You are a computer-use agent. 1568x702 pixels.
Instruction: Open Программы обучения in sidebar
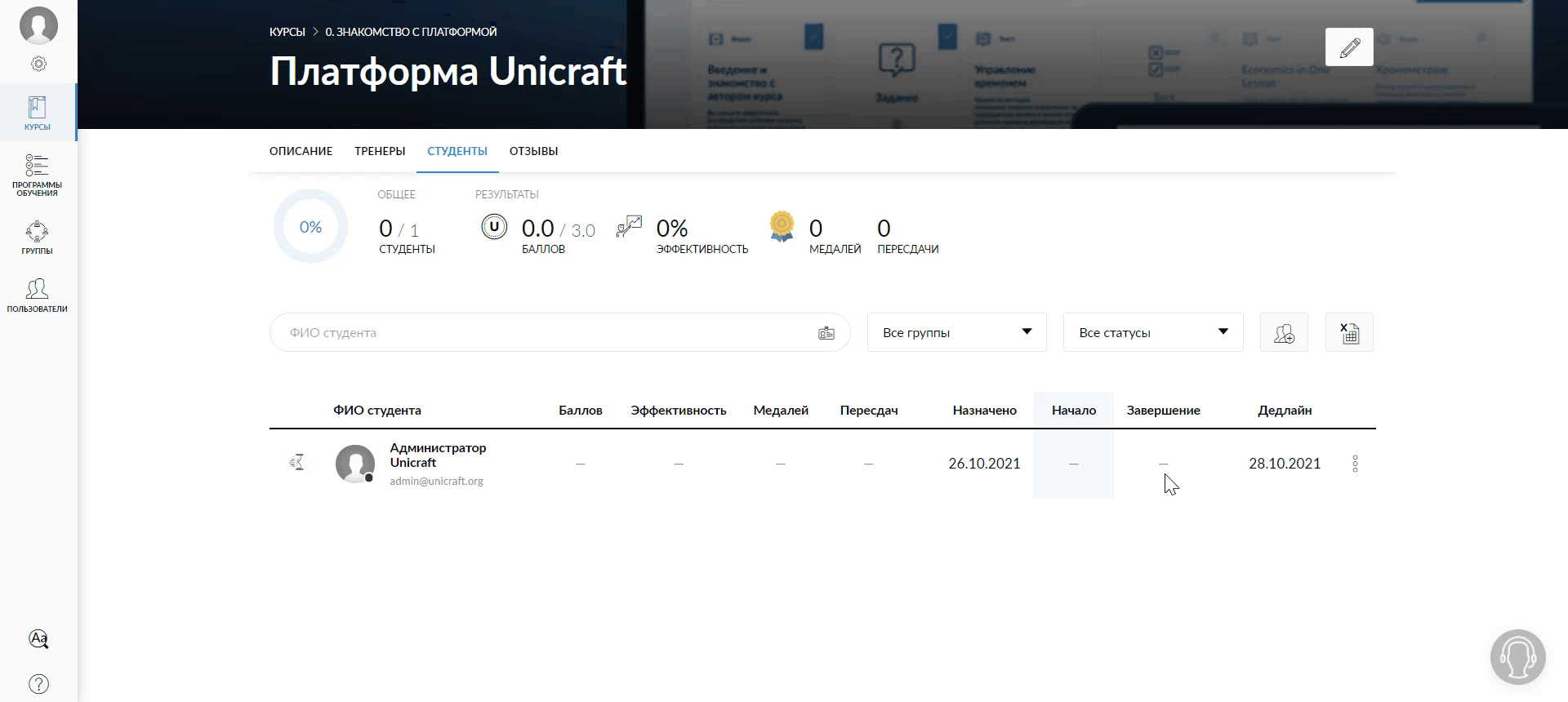pos(38,175)
